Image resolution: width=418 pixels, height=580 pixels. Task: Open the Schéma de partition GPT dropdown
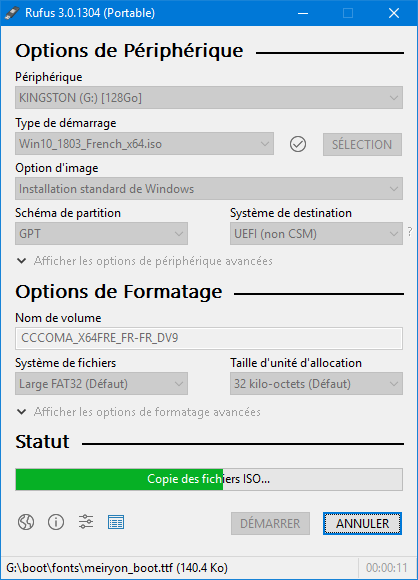tap(101, 233)
